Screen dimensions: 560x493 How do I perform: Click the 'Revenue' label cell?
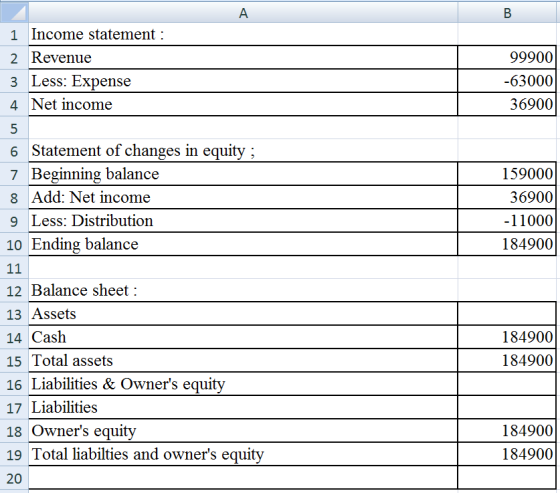243,58
